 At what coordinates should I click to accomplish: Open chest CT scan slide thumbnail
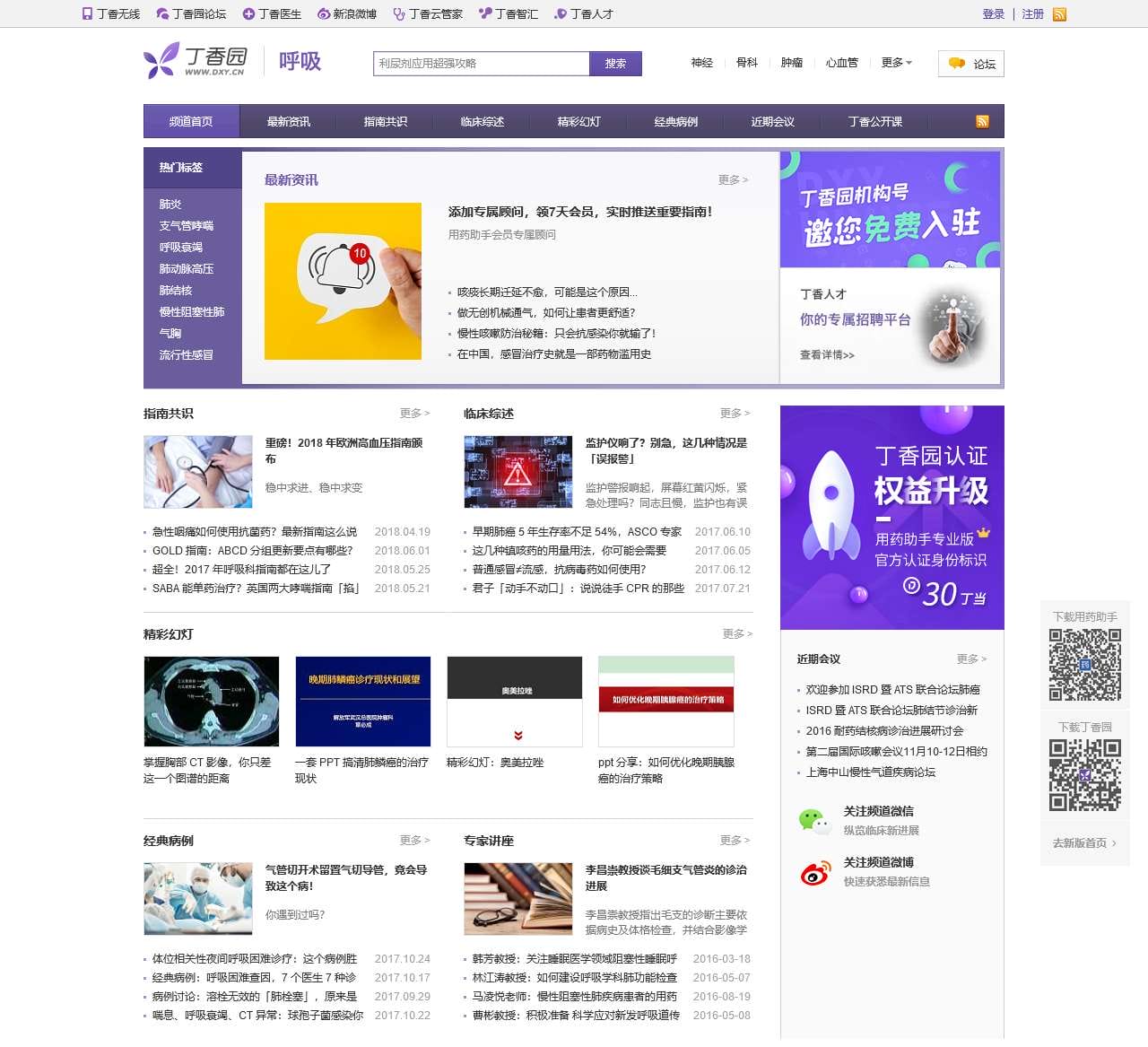tap(212, 701)
